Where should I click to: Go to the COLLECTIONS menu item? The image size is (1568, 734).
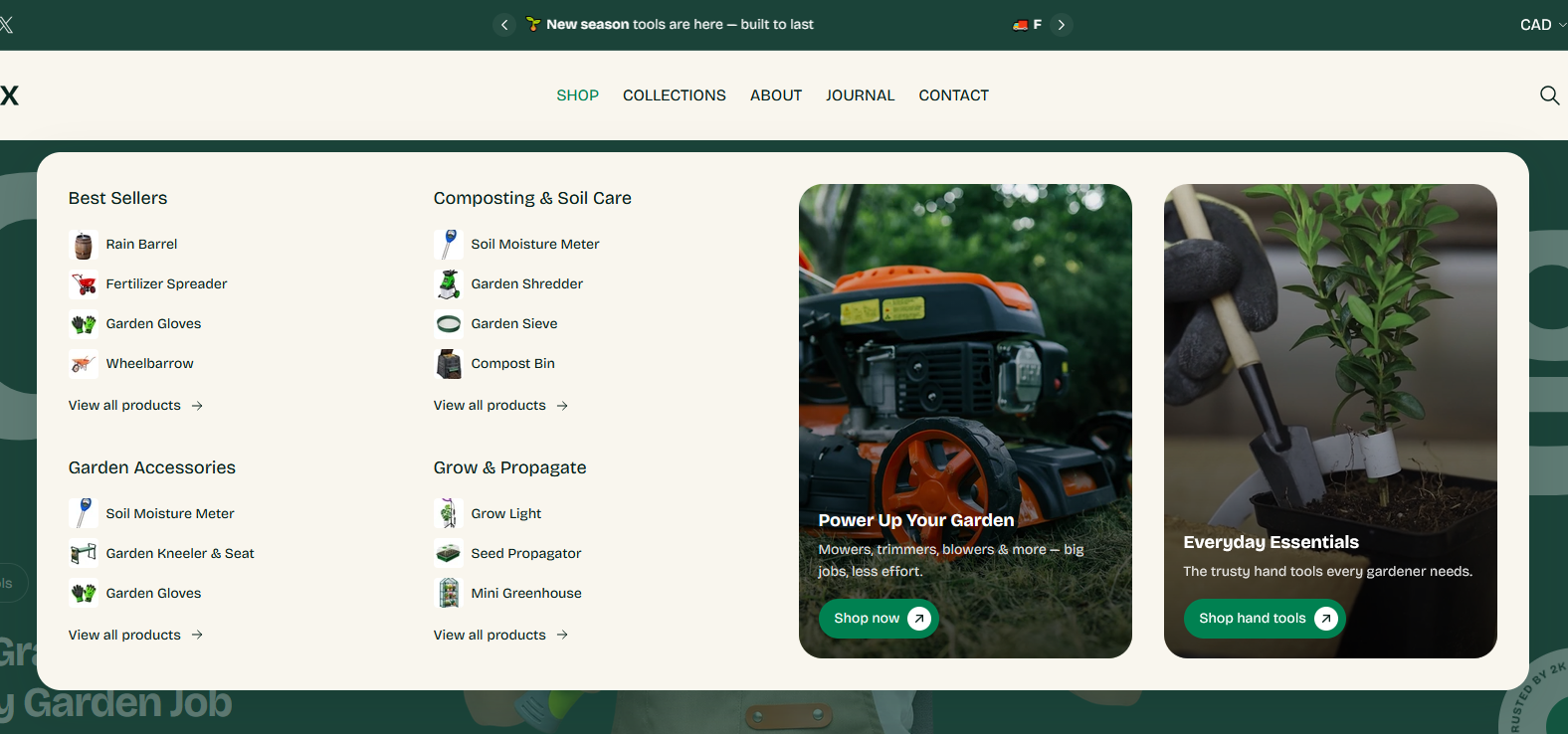(x=675, y=95)
